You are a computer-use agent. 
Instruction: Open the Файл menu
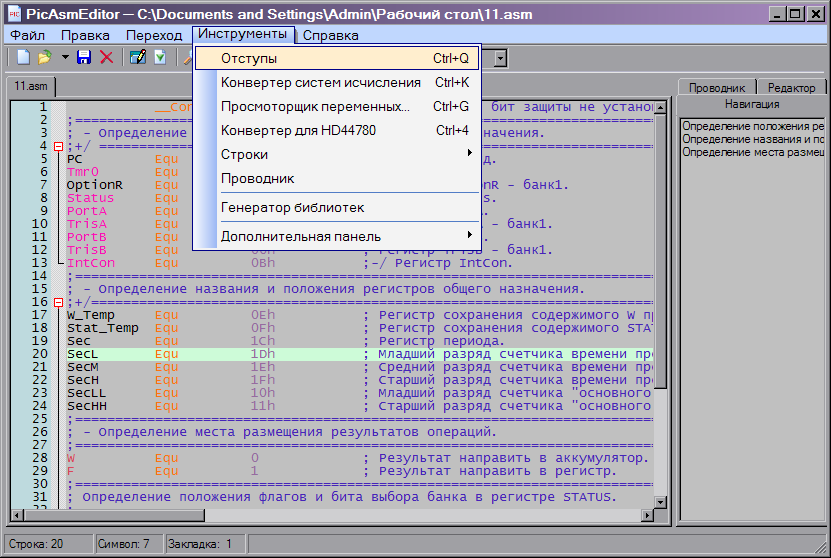pyautogui.click(x=28, y=36)
